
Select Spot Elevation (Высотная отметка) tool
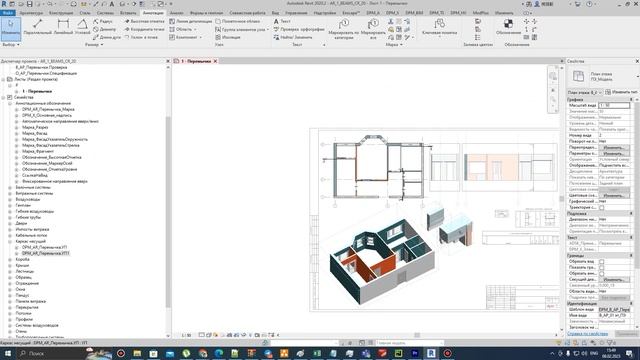tap(144, 21)
